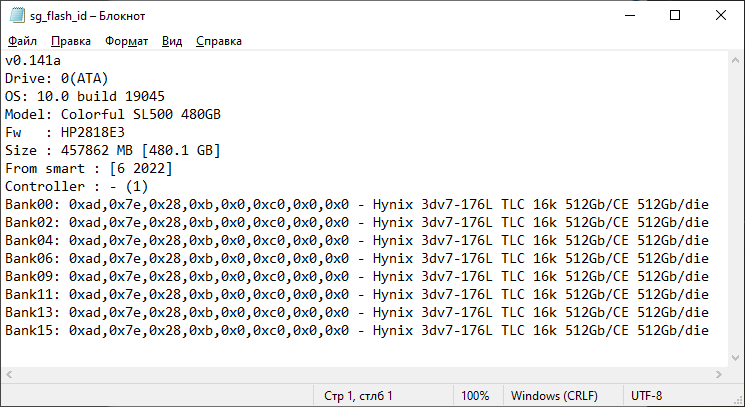
Task: Open the Справка menu
Action: 219,41
